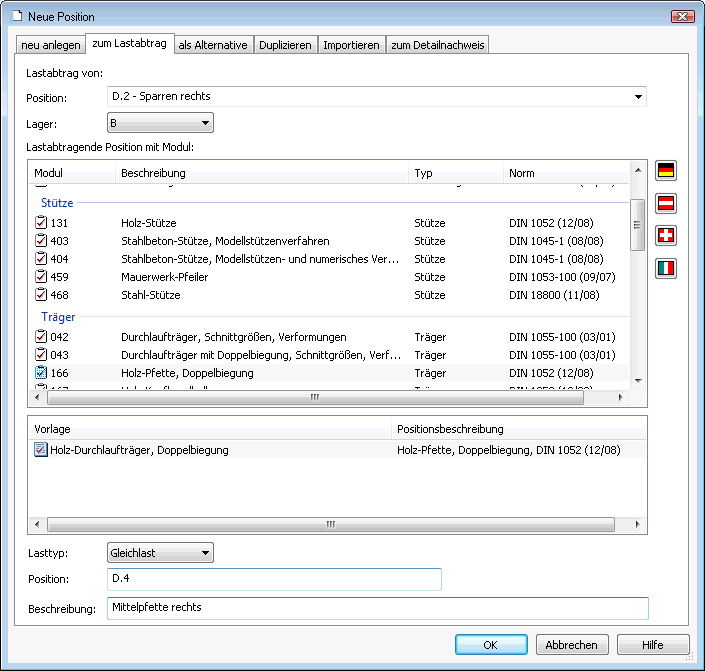Open the Position dropdown for D.2 - Sparren rechts

pos(638,97)
